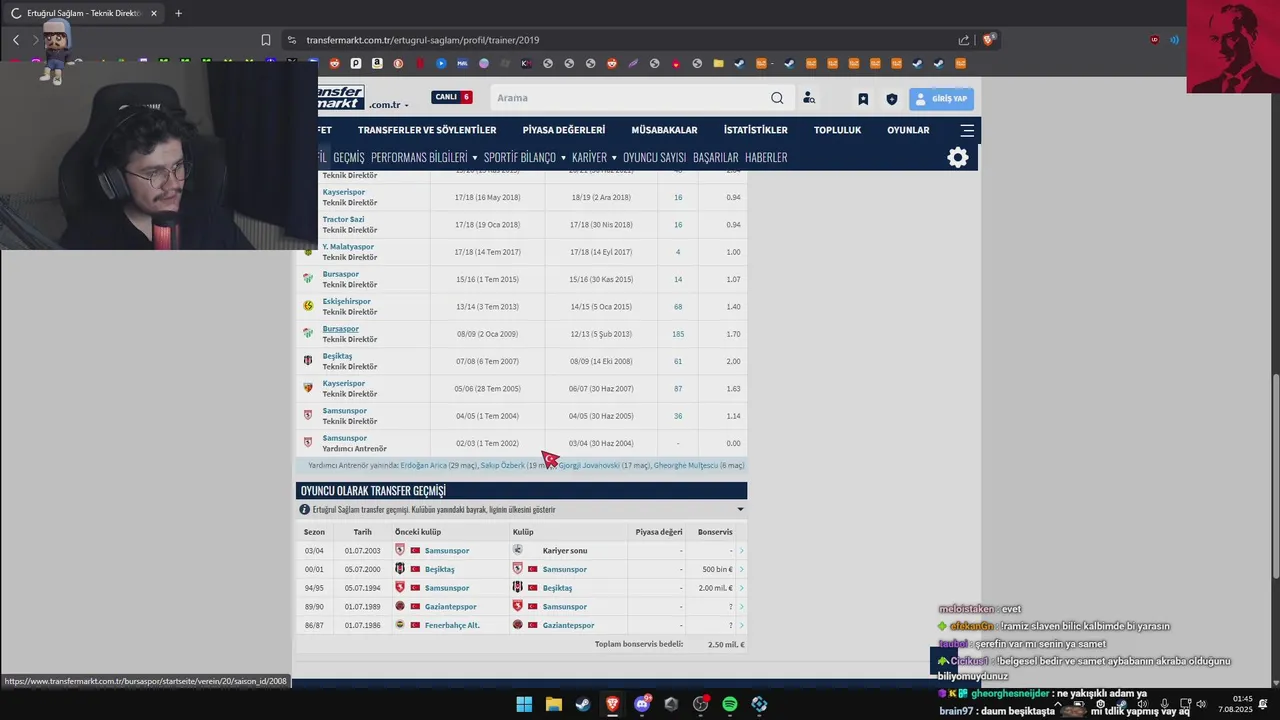Click the info icon in transfer history
Screen dimensions: 1280x720
pos(305,509)
